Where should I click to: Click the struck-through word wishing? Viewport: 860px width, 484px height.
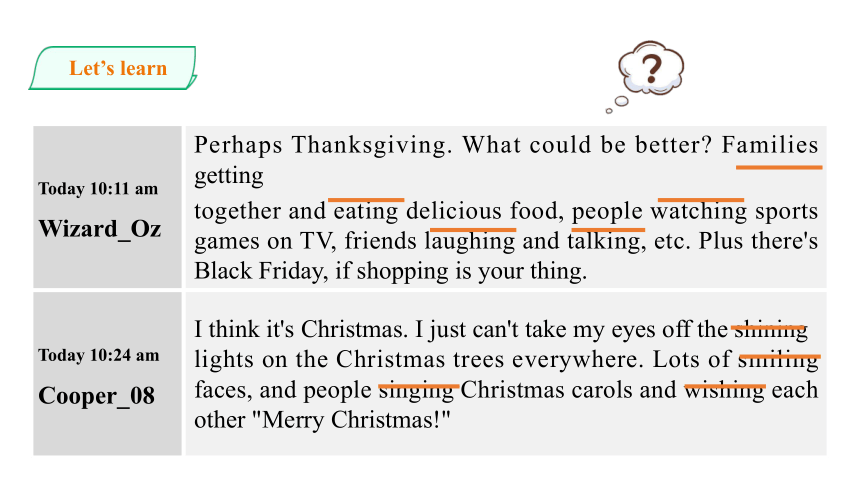pos(725,390)
